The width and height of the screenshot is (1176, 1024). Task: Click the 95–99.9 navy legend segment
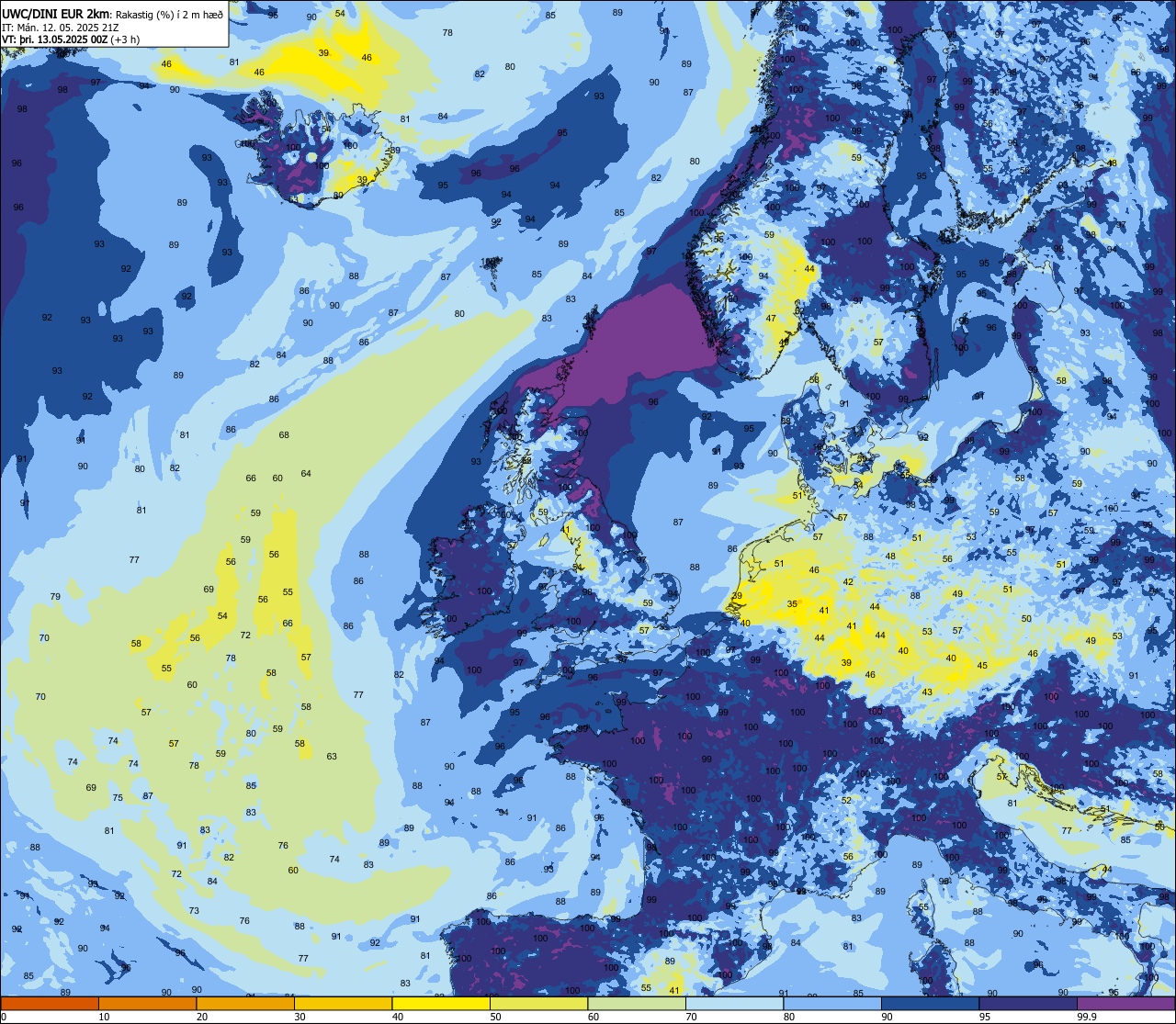(x=1028, y=1003)
